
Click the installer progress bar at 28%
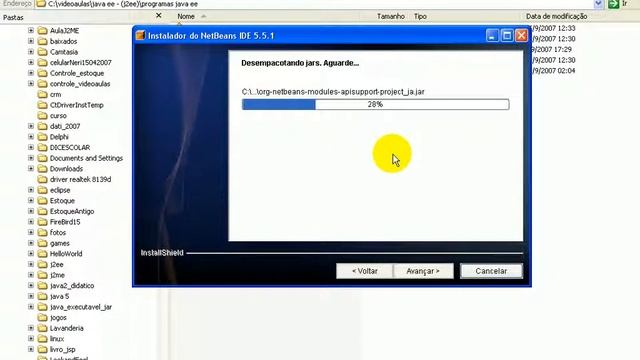pyautogui.click(x=375, y=104)
